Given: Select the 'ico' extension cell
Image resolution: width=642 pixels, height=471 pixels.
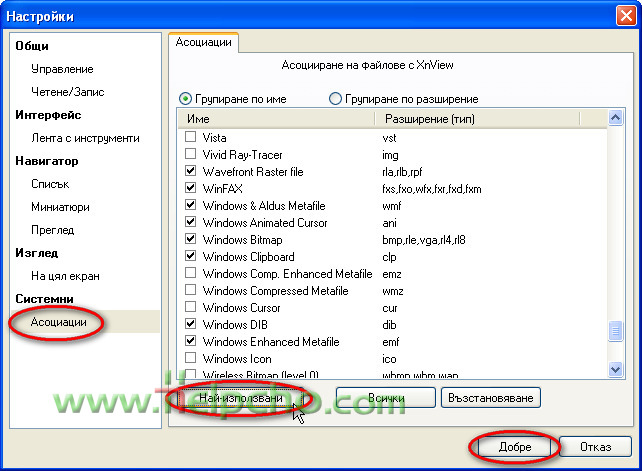Looking at the screenshot, I should 389,359.
